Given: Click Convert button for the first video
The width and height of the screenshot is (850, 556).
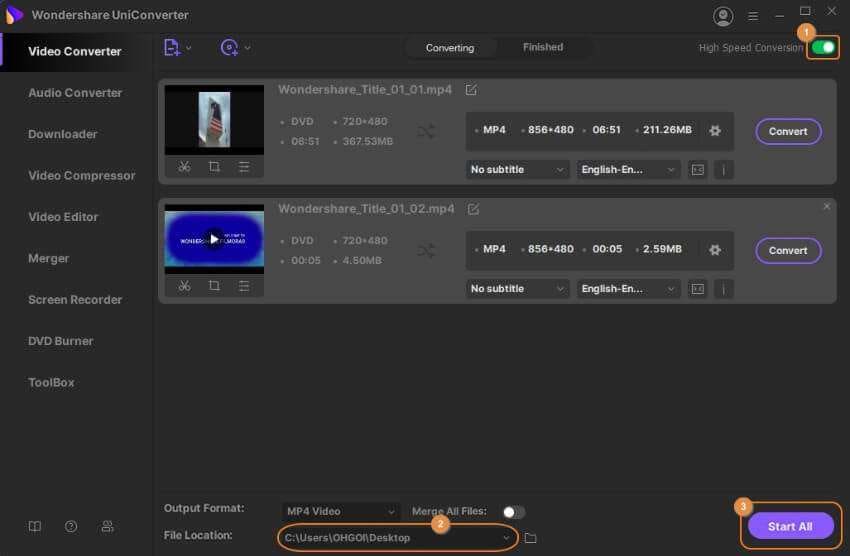Looking at the screenshot, I should click(x=788, y=131).
